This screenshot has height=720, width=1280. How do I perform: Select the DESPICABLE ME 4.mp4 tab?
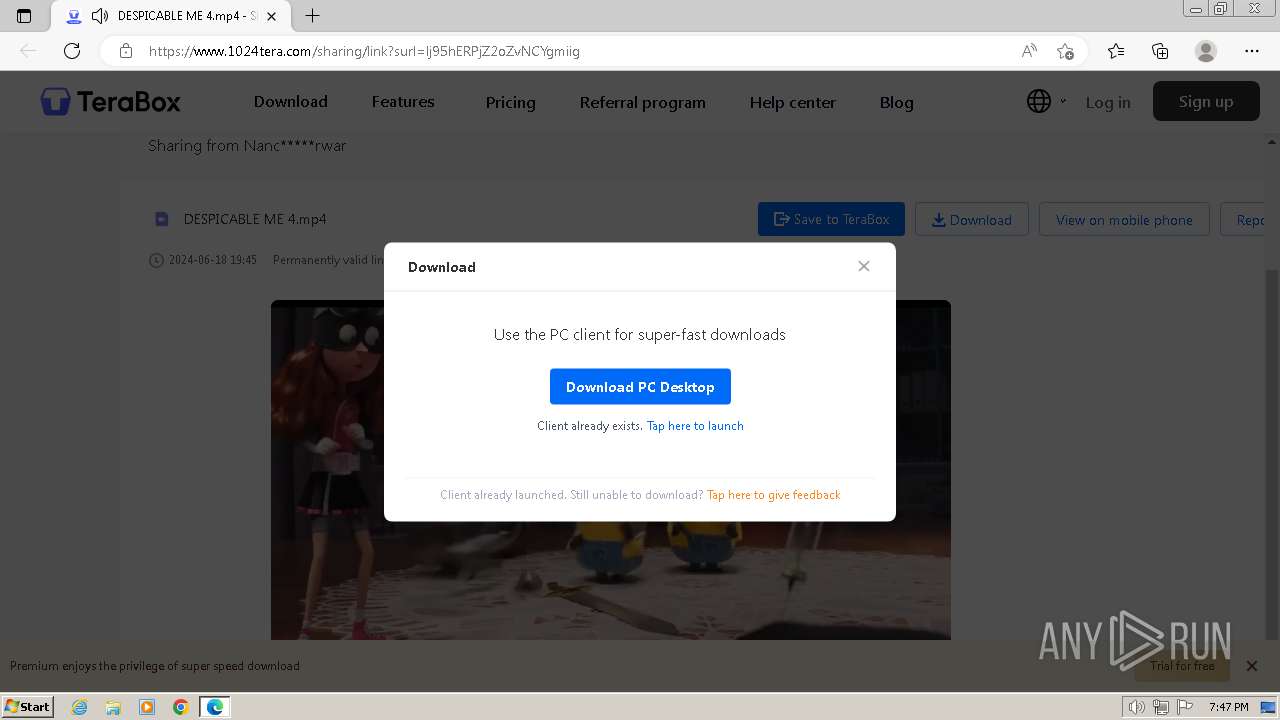170,16
